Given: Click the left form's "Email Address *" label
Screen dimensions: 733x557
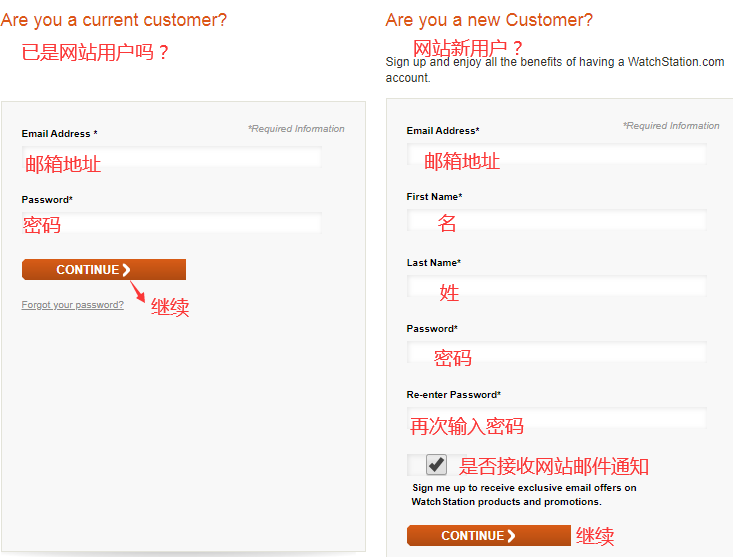Looking at the screenshot, I should tap(60, 134).
